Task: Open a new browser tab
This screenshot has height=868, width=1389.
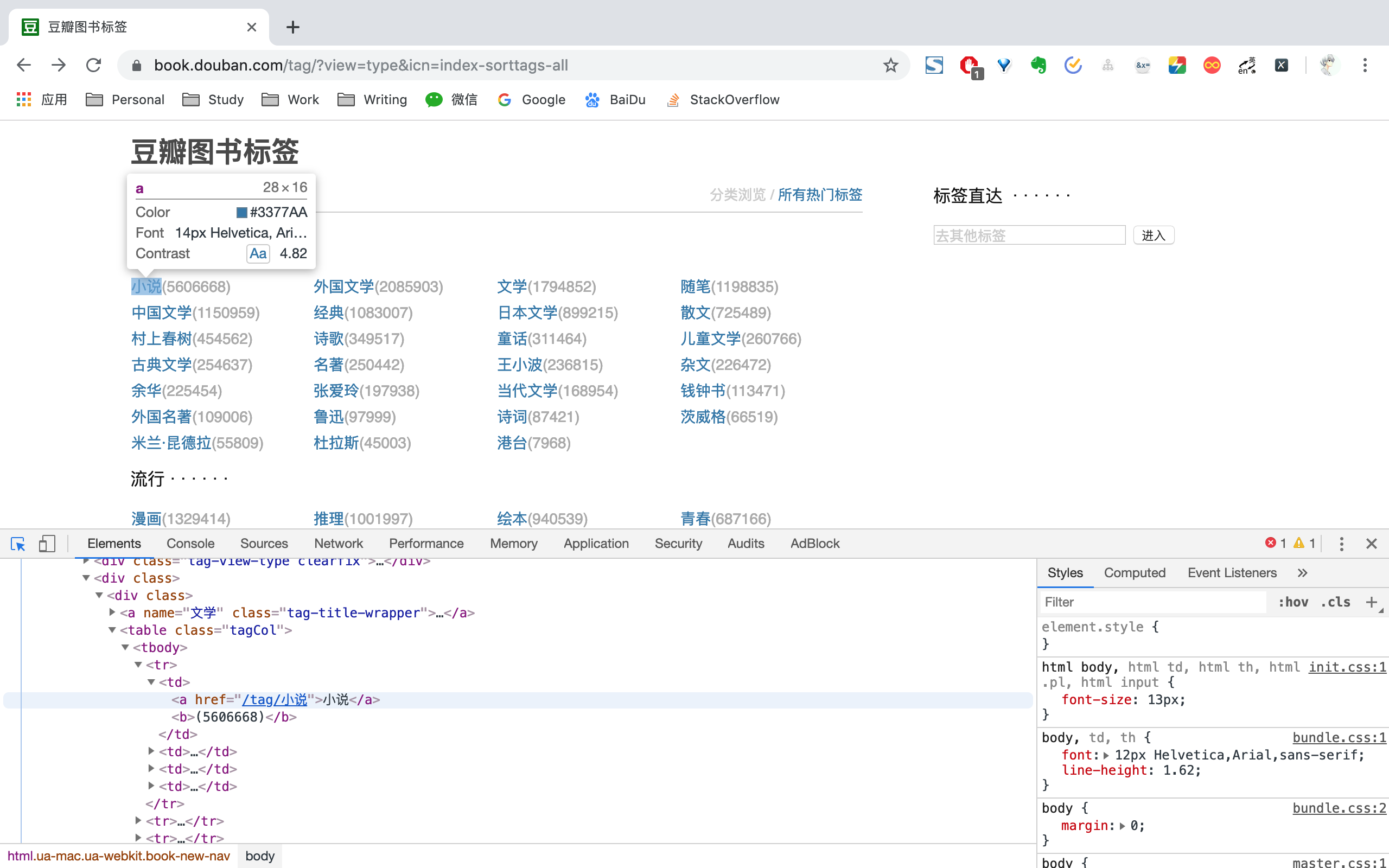Action: point(293,27)
